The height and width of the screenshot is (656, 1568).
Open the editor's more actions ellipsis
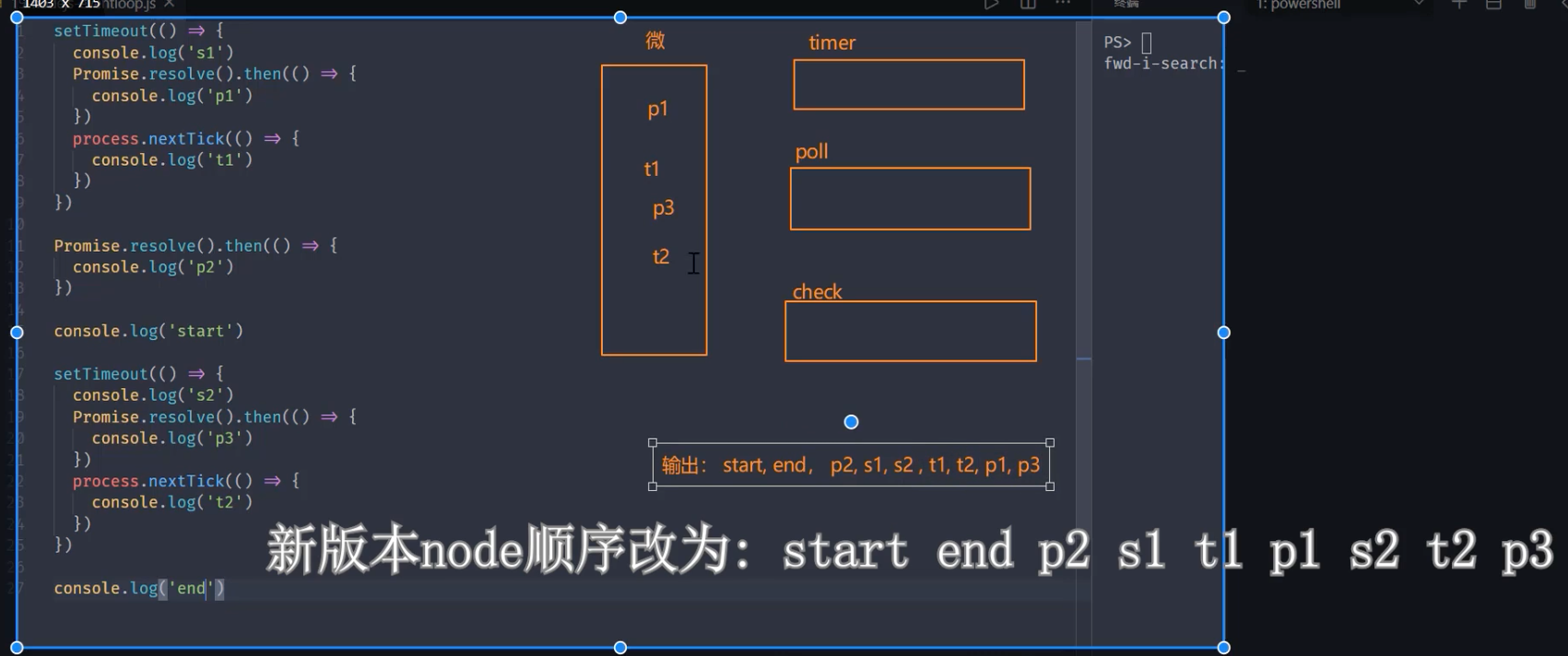click(1063, 4)
